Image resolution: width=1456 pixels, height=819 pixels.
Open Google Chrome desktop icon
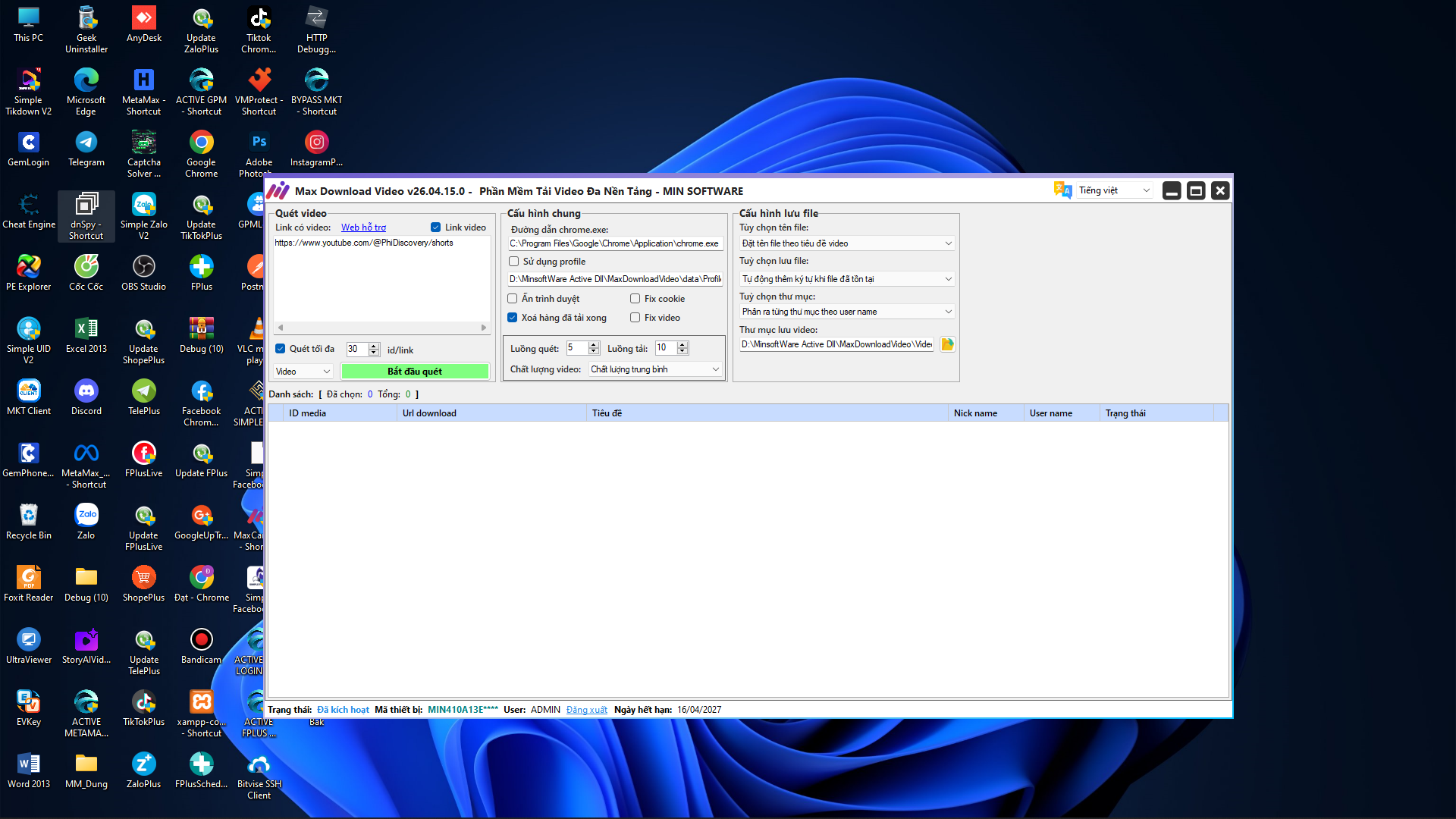coord(202,155)
